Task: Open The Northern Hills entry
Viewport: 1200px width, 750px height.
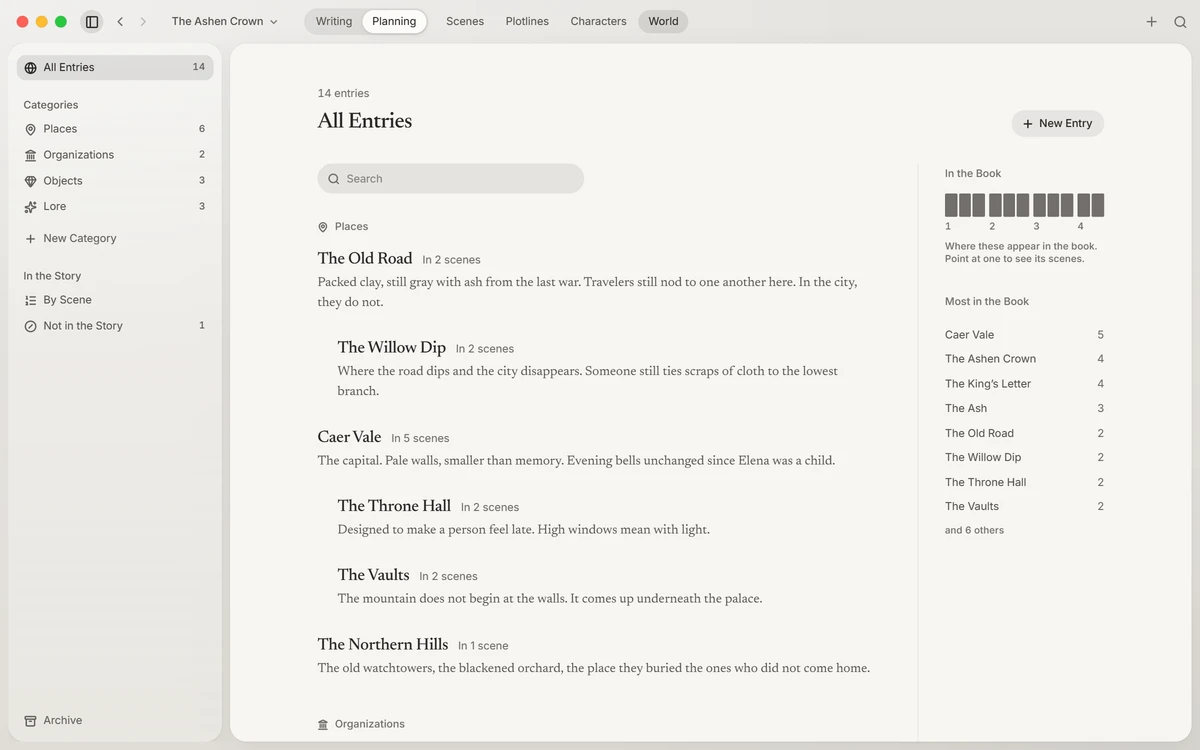Action: click(383, 644)
